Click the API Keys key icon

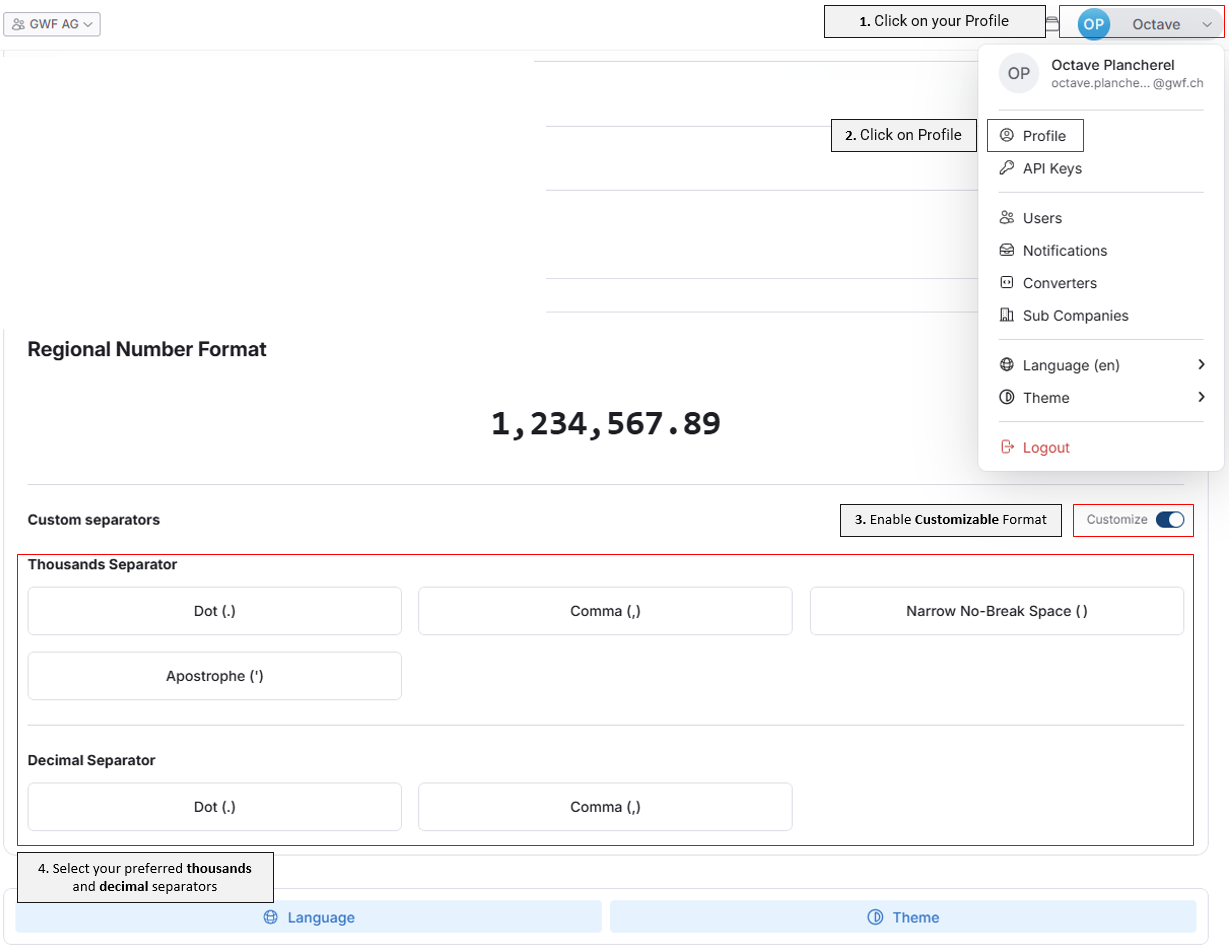coord(1007,168)
